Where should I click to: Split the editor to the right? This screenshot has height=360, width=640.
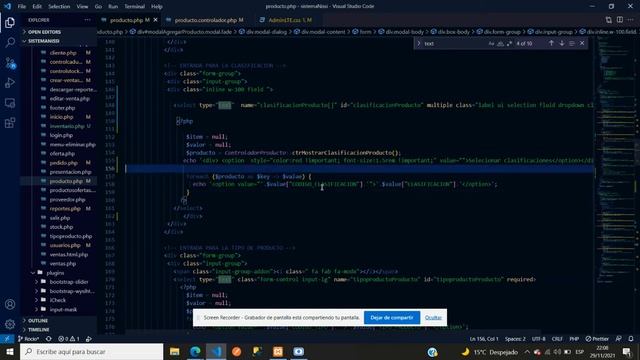point(620,20)
